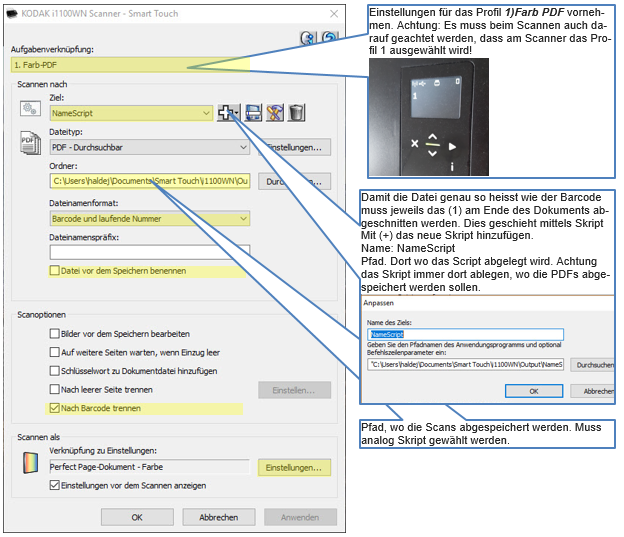Click the edit destination tools icon
Screen dimensions: 624x537
[274, 113]
